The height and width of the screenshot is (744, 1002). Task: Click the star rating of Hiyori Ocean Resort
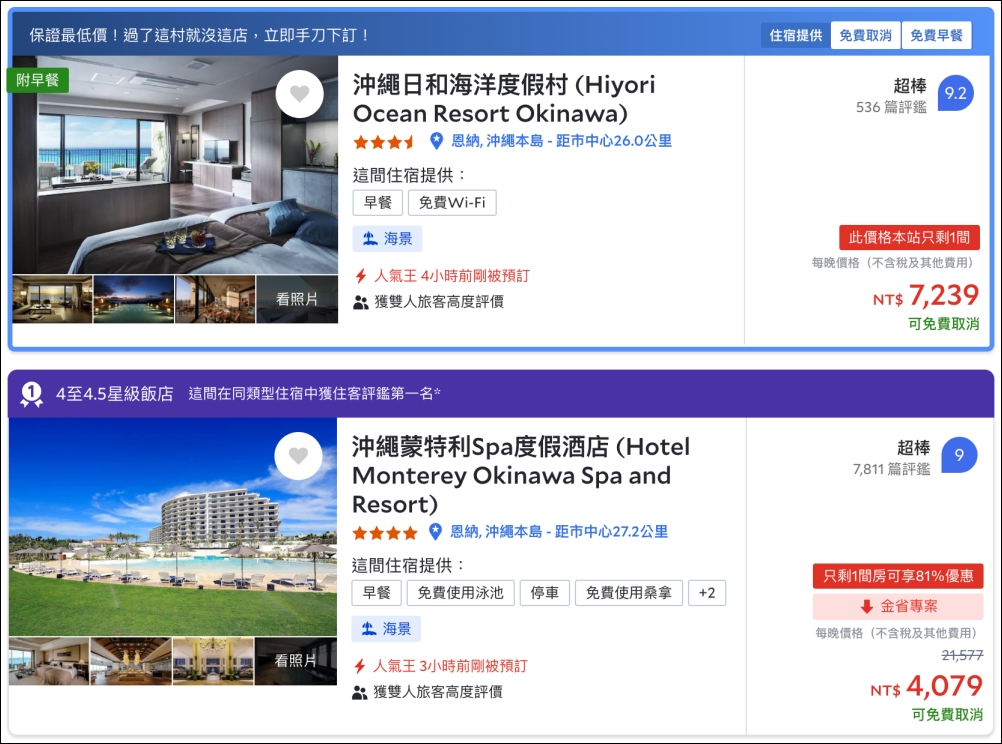(384, 142)
